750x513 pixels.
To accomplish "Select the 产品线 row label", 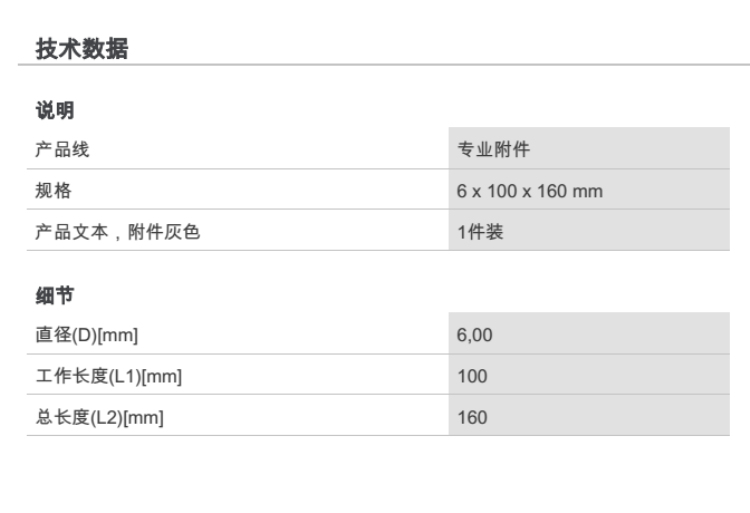I will (63, 150).
